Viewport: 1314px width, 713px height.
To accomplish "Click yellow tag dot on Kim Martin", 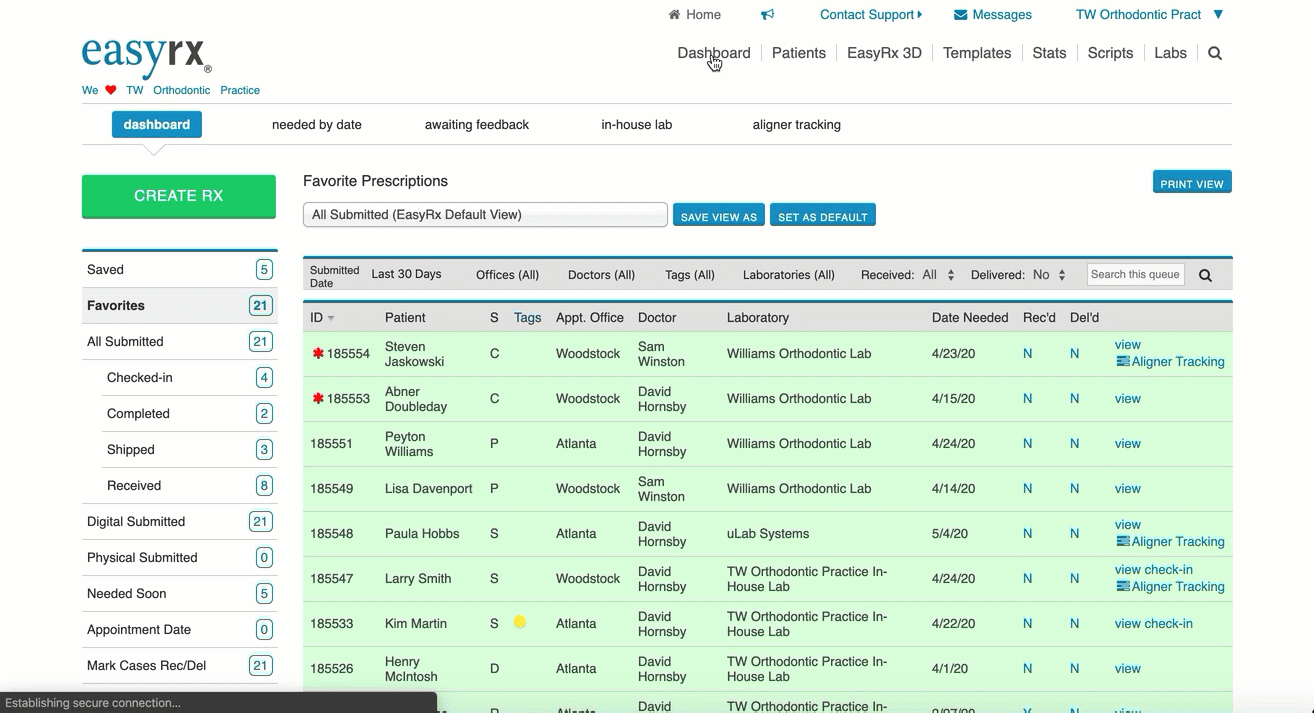I will click(520, 622).
